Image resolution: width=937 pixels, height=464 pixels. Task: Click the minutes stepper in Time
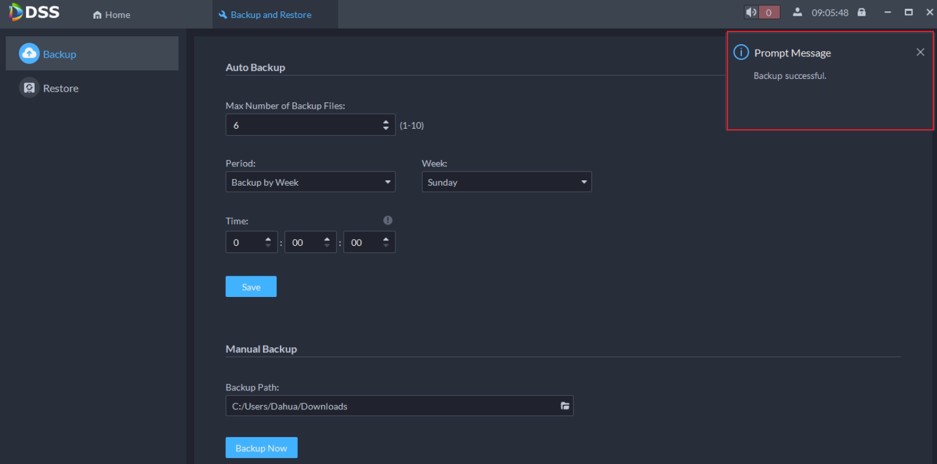point(327,242)
